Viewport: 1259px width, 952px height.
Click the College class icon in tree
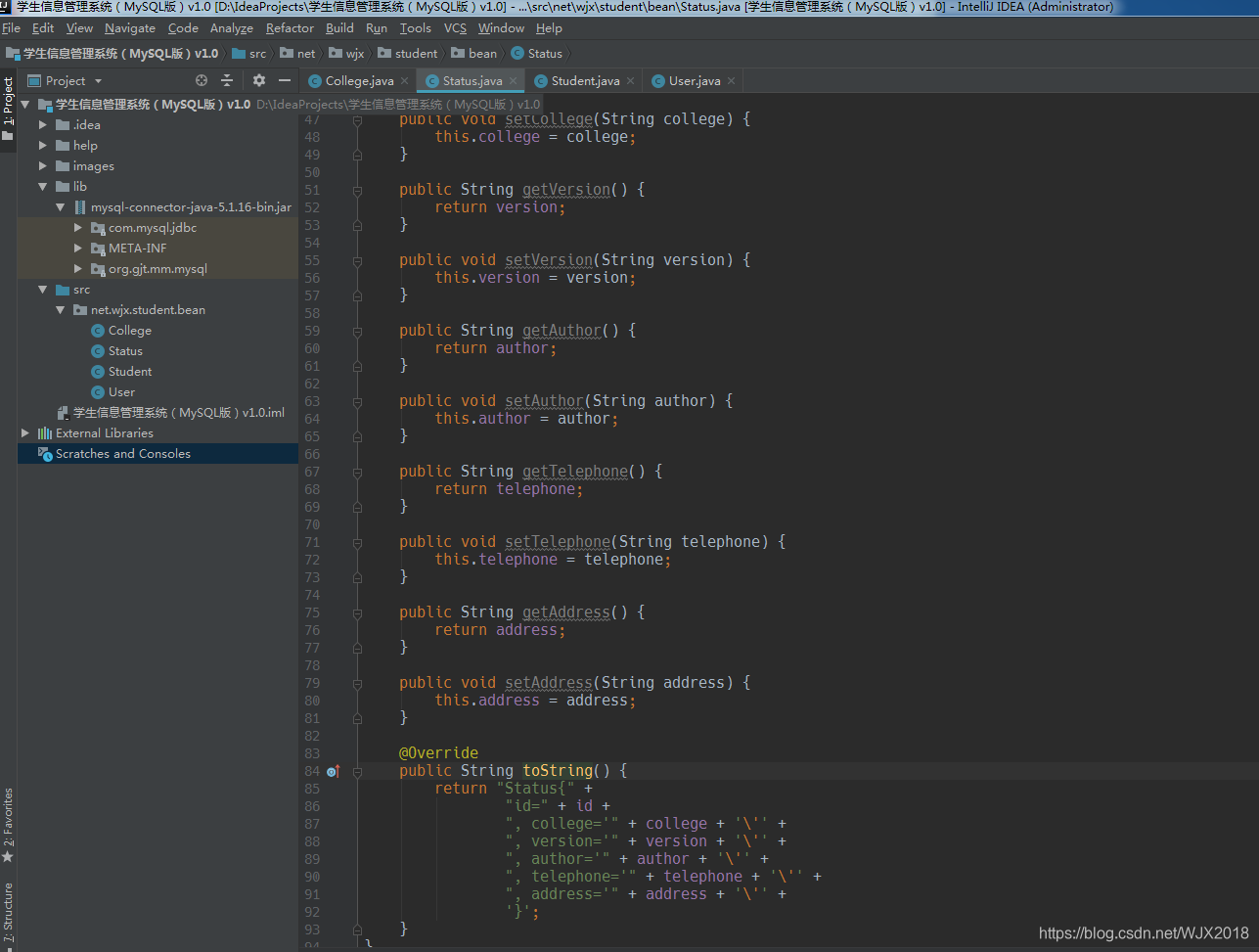click(98, 331)
